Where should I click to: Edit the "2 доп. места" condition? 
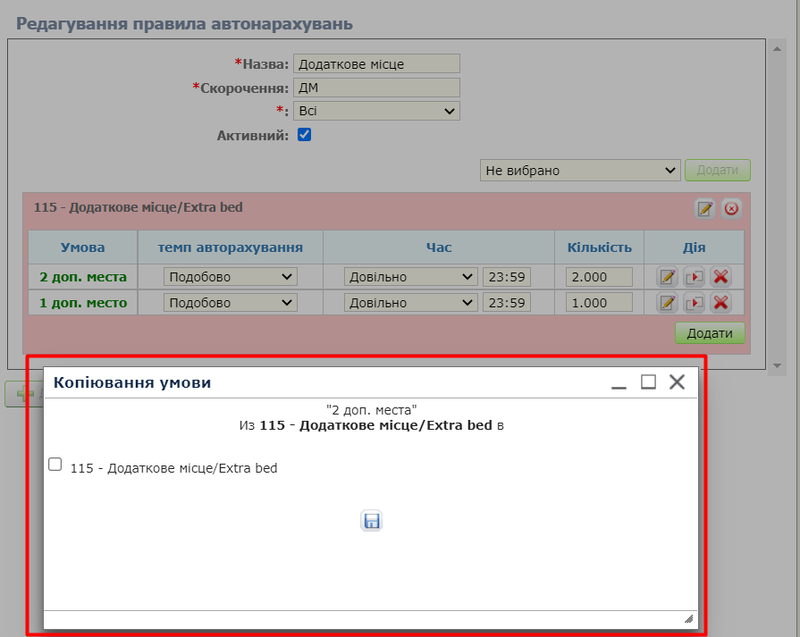click(667, 277)
